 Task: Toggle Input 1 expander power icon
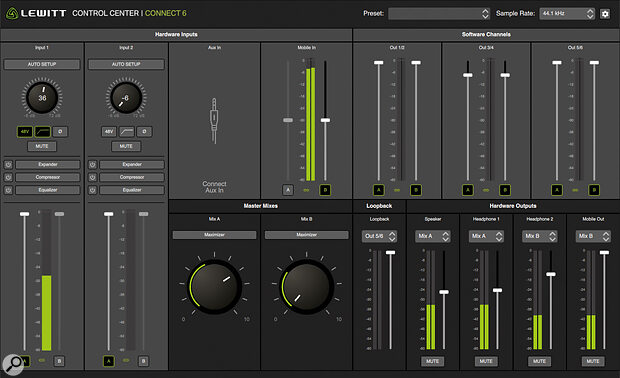coord(8,164)
